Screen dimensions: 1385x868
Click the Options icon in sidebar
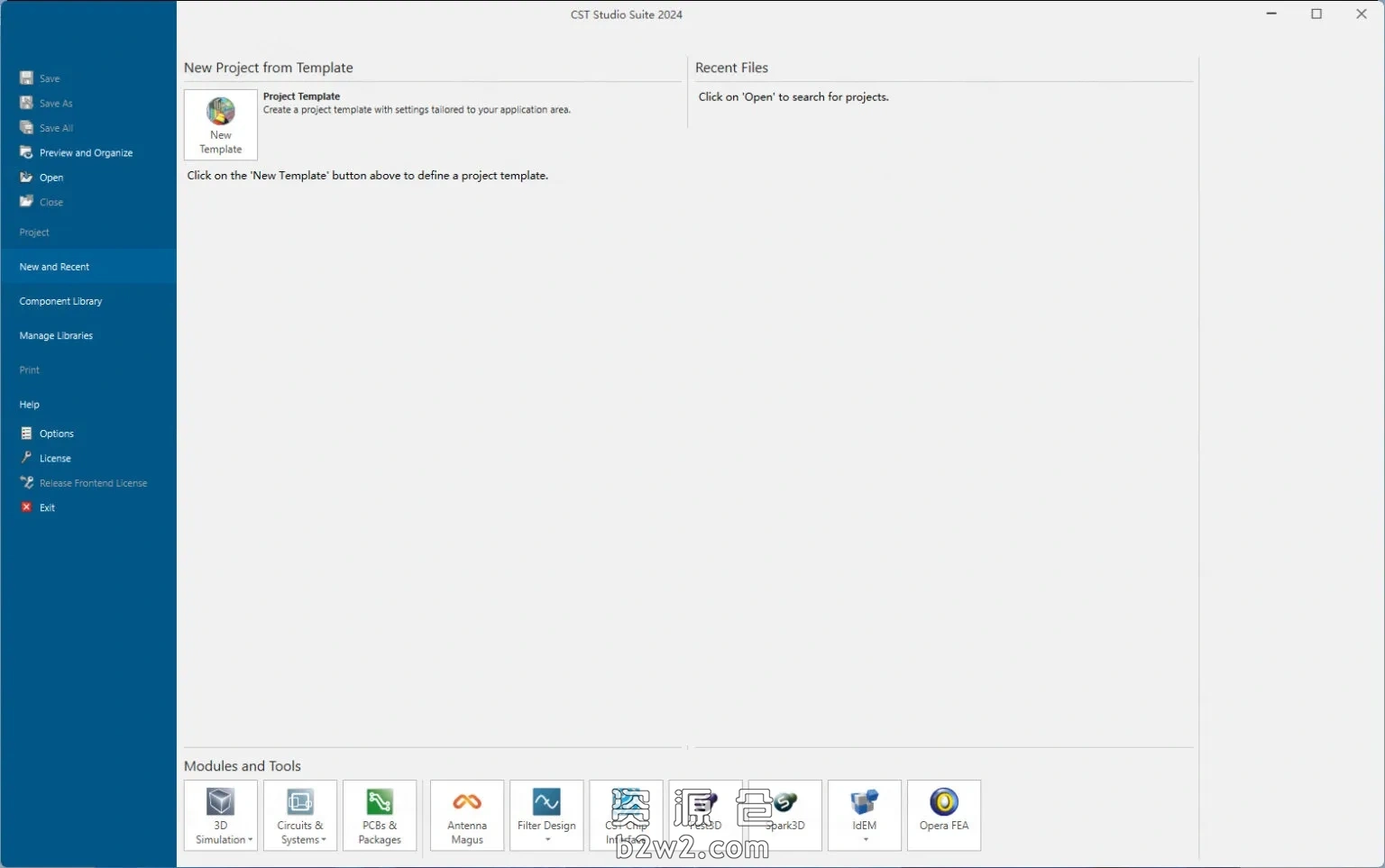click(x=27, y=434)
